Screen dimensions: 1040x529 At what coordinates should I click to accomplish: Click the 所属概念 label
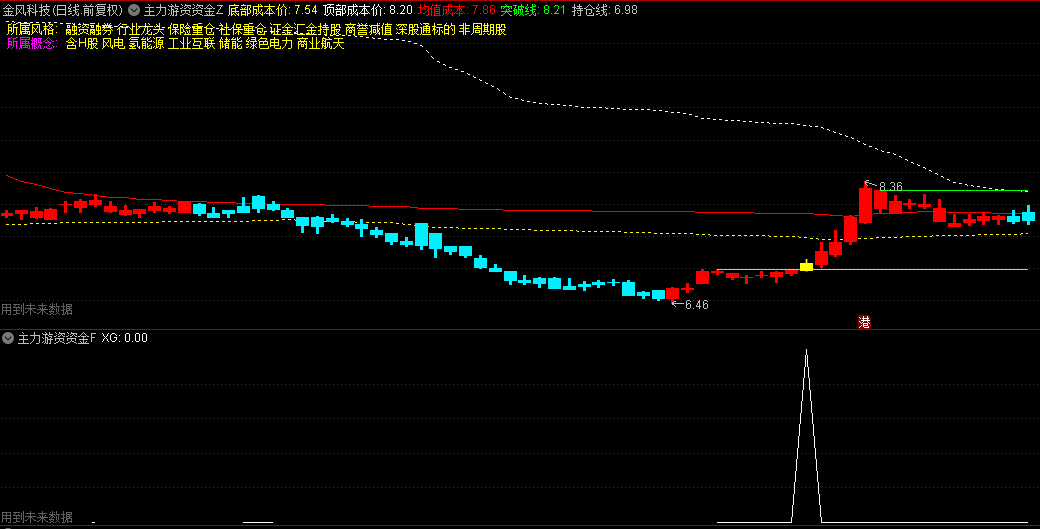pos(32,44)
